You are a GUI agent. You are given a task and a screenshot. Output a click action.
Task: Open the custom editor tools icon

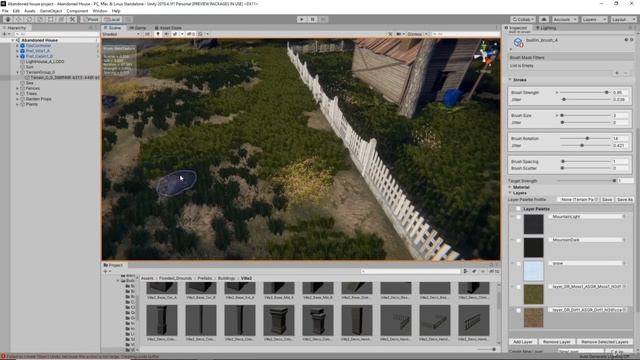[x=72, y=19]
